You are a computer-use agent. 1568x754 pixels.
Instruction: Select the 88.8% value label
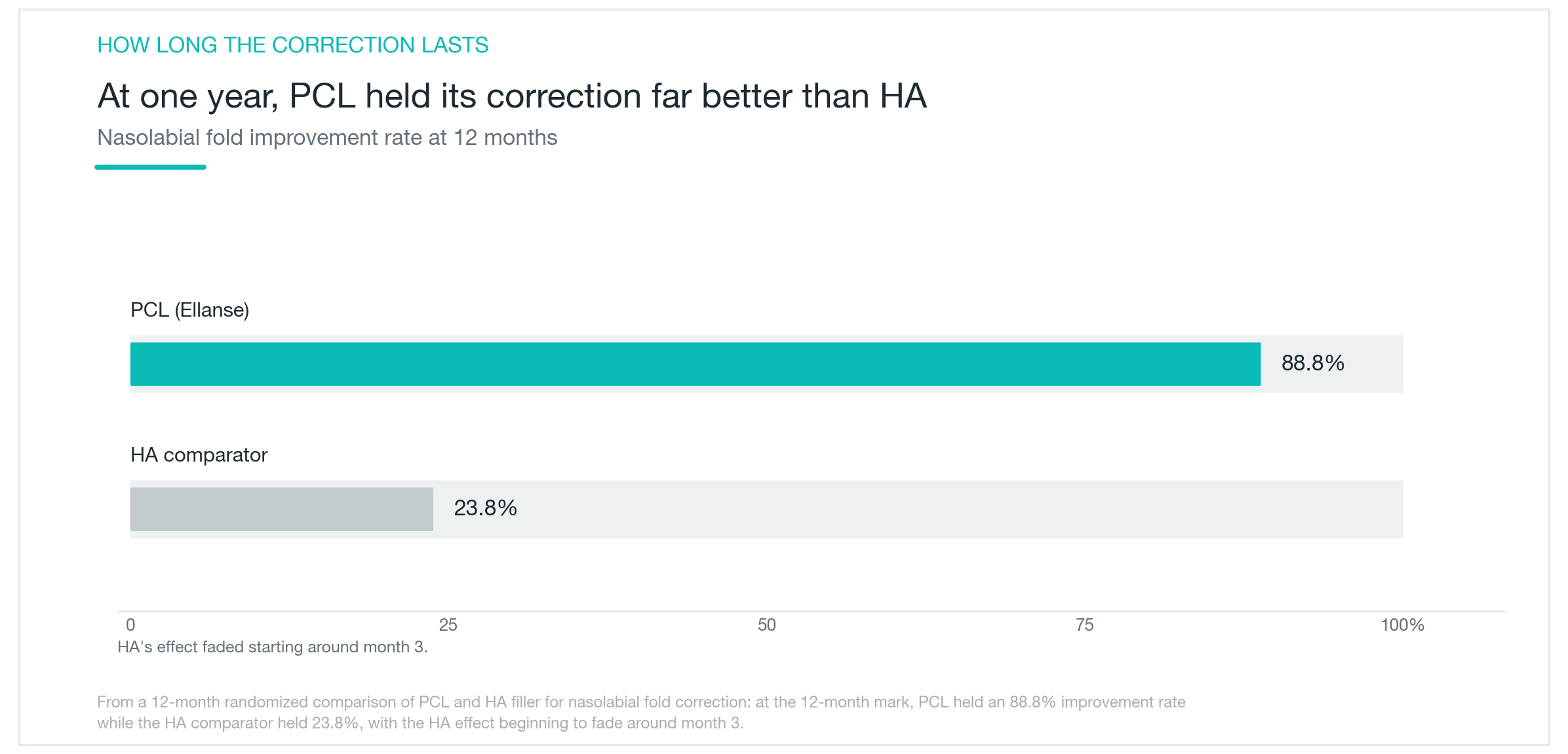click(1312, 363)
